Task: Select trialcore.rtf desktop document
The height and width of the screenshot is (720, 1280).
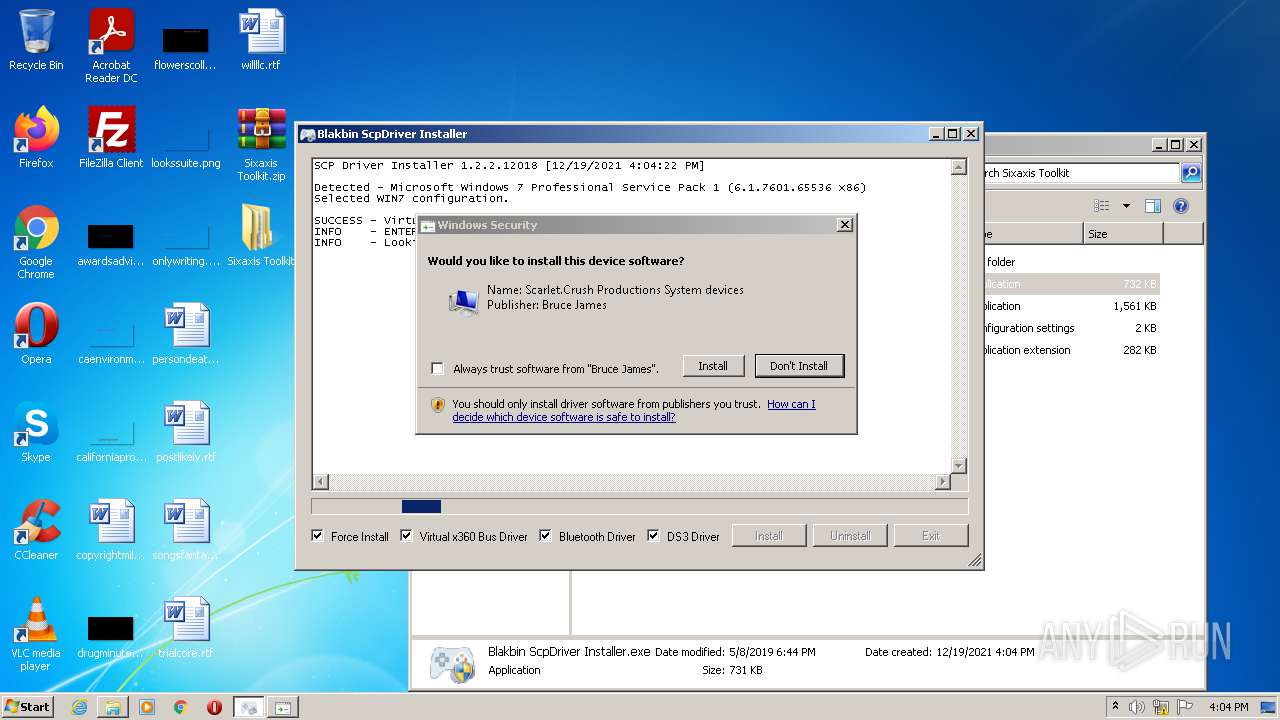Action: point(186,628)
